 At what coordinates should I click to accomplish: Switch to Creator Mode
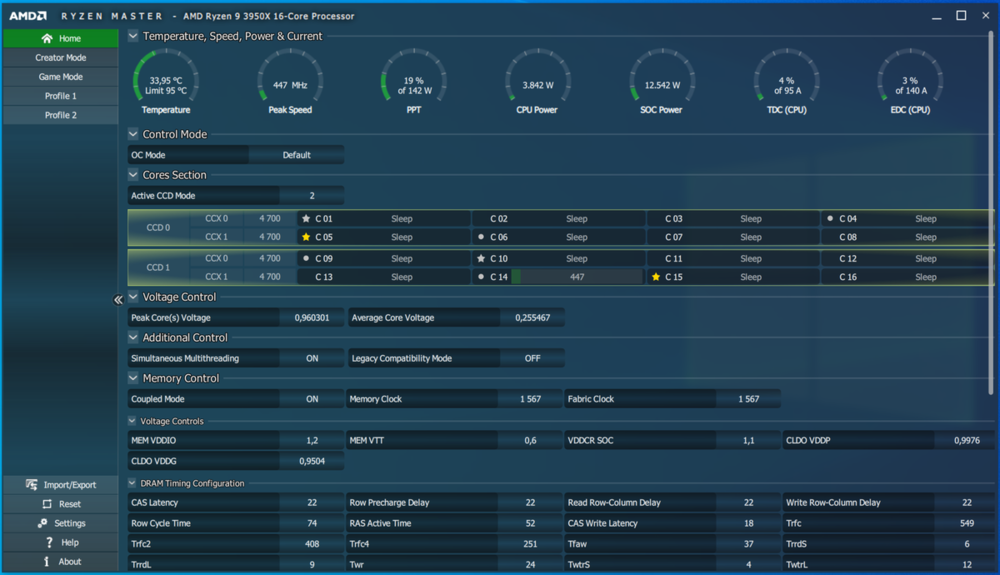[x=61, y=57]
